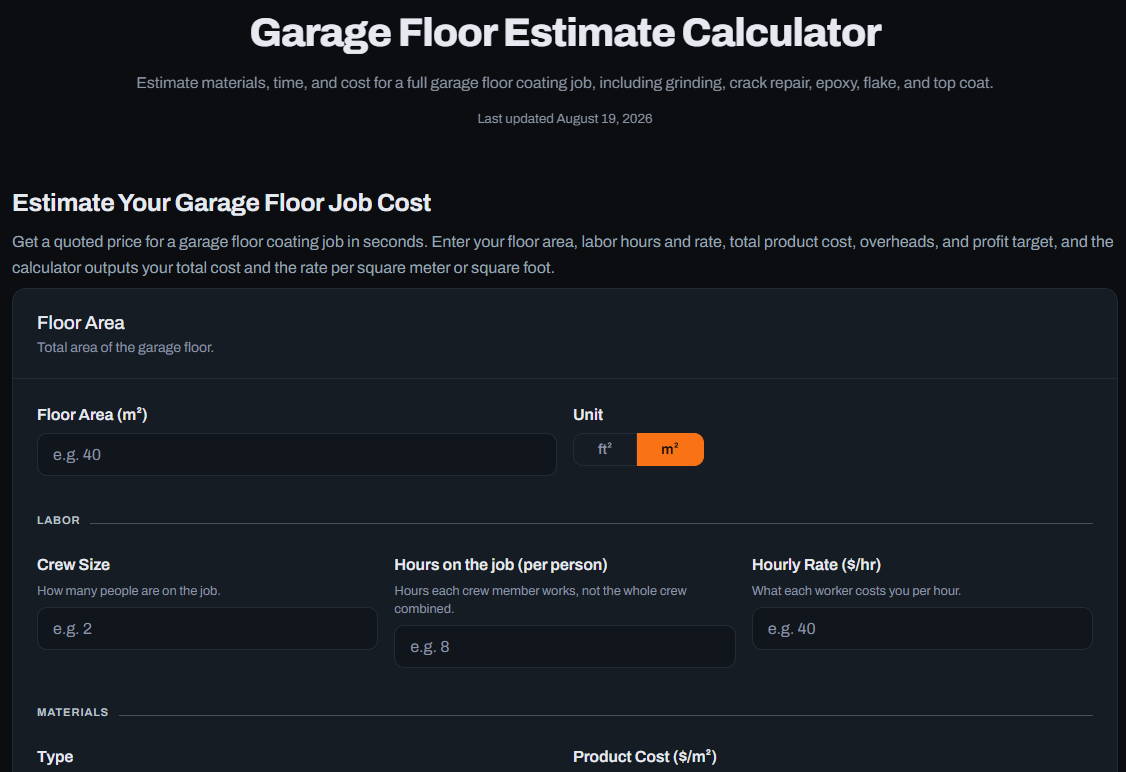Focus the Hours on the job field
1126x772 pixels.
[x=564, y=646]
